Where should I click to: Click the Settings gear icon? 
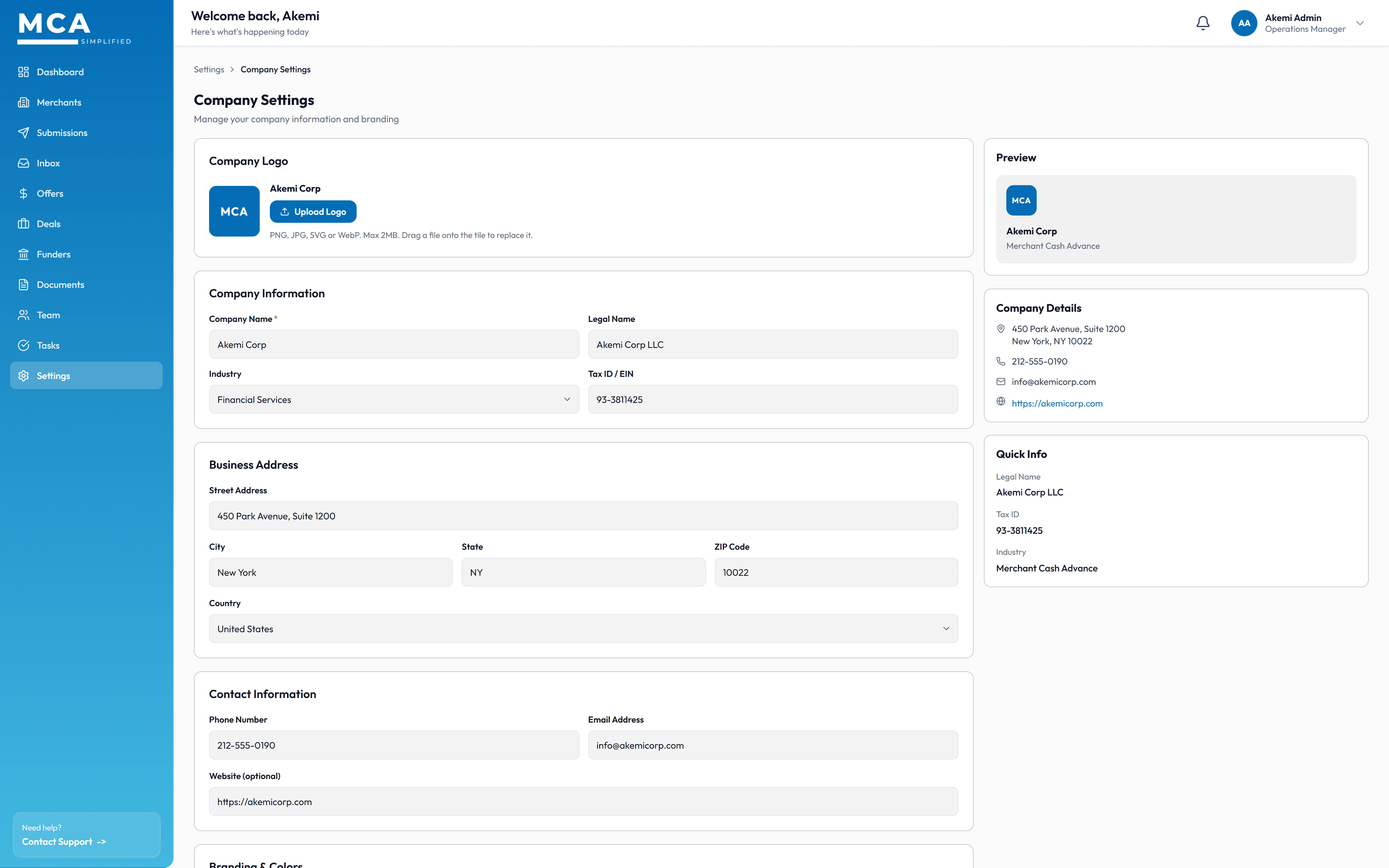tap(24, 376)
